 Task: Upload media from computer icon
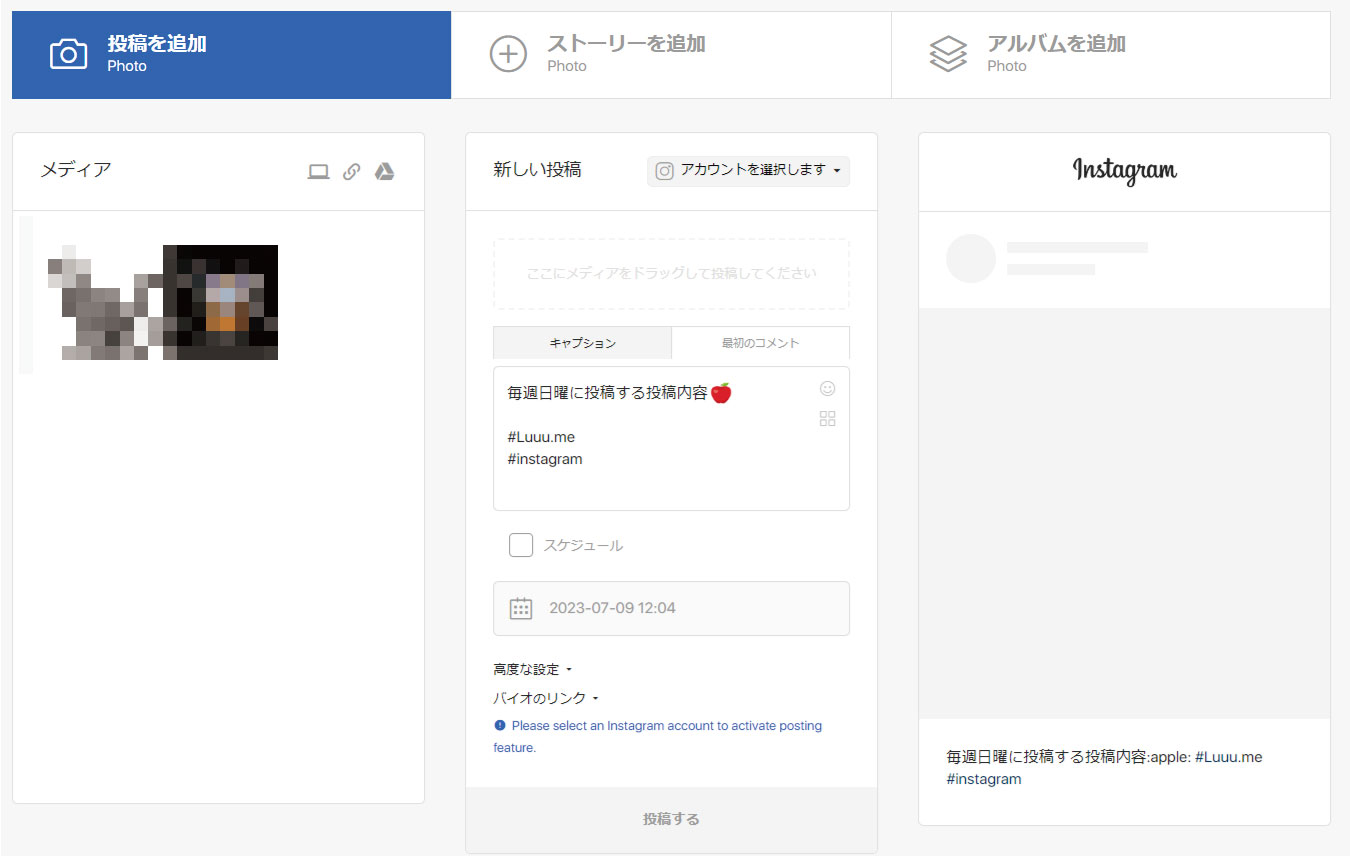click(x=318, y=172)
